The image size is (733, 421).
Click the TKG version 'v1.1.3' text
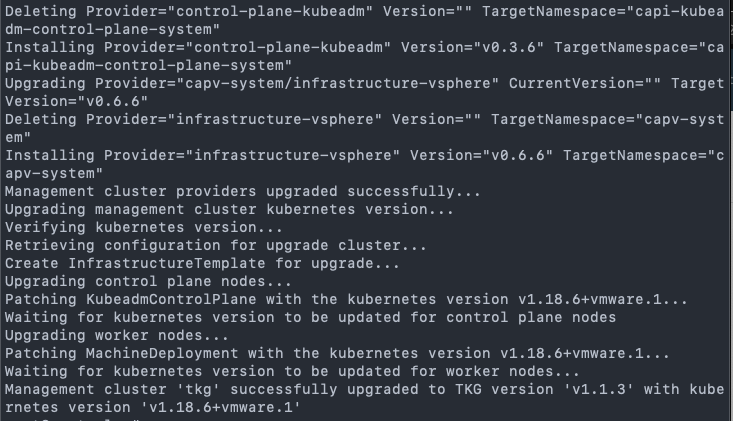(599, 389)
